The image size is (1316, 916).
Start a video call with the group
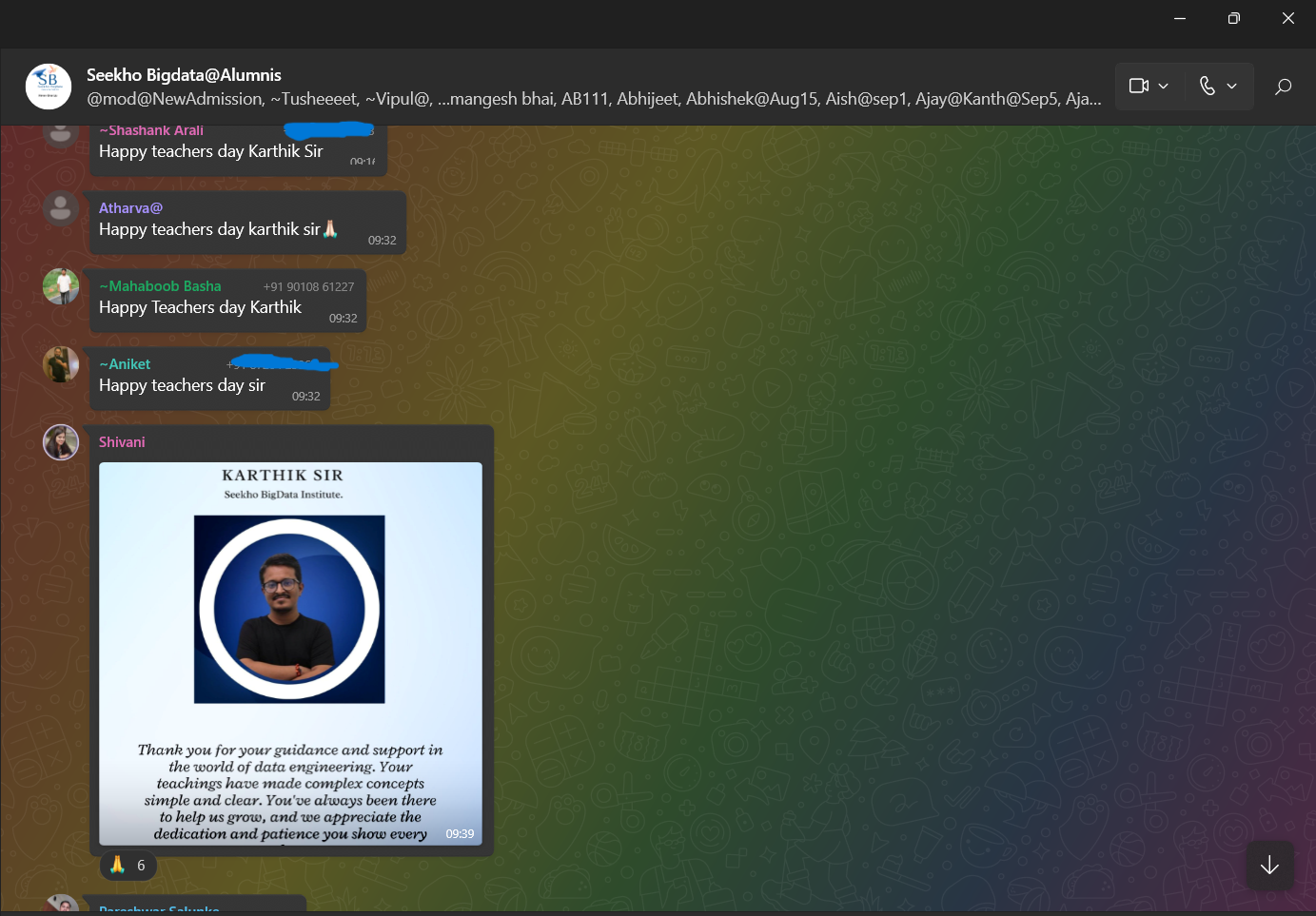[x=1139, y=86]
